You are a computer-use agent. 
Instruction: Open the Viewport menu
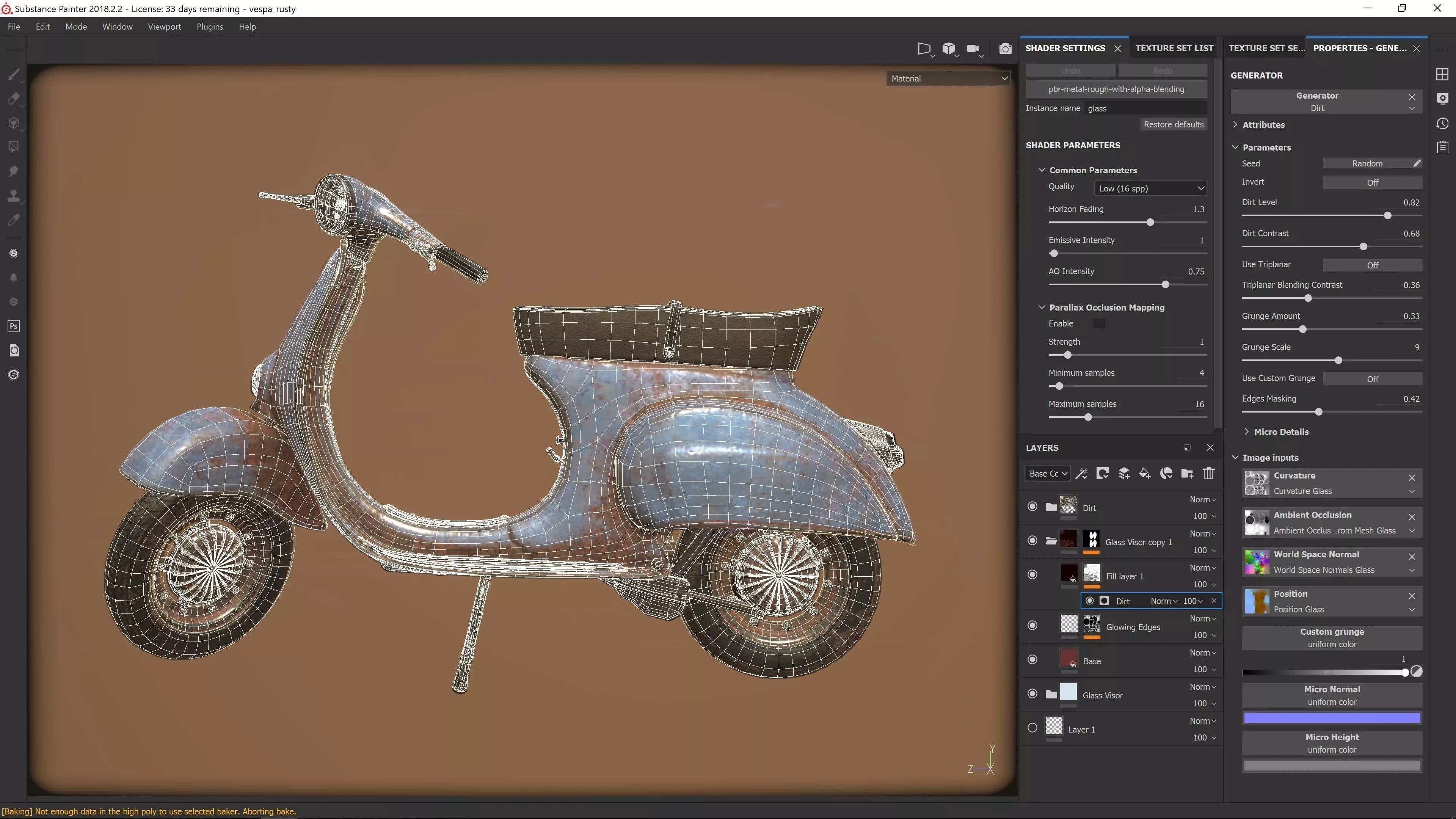click(x=164, y=27)
